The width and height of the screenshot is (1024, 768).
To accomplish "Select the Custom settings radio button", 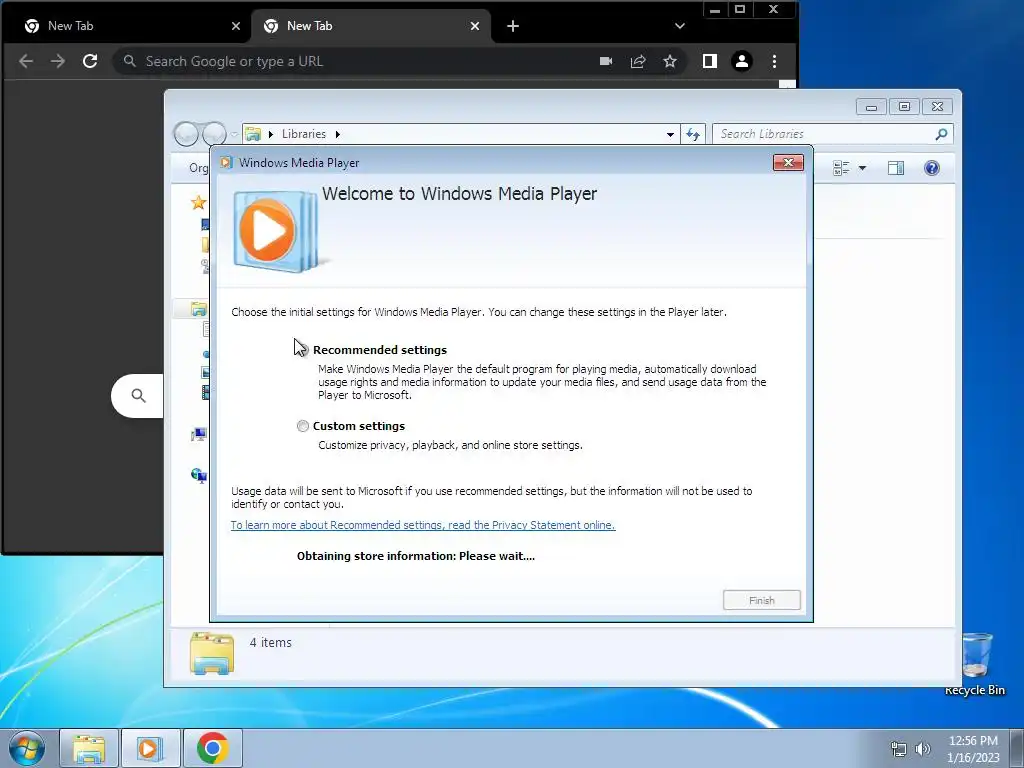I will (x=302, y=426).
